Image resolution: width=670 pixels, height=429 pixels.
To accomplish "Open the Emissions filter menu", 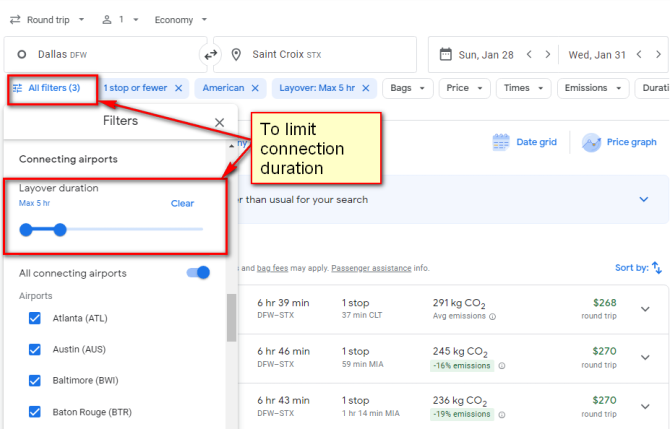I will tap(593, 88).
